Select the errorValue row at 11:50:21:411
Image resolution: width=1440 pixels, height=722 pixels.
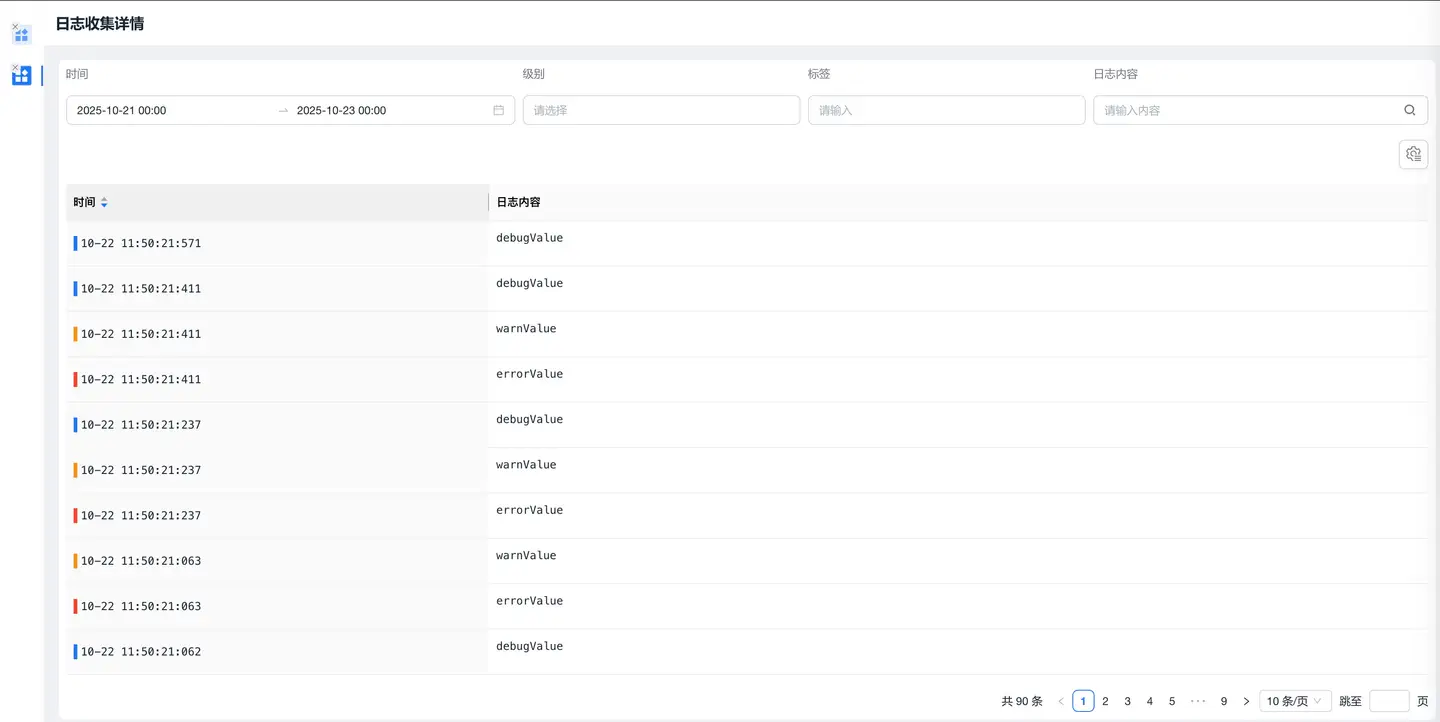pyautogui.click(x=530, y=379)
